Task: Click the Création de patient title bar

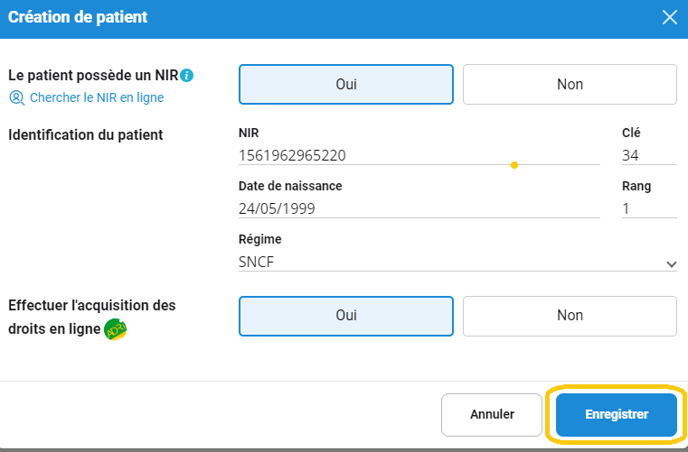Action: pos(300,17)
